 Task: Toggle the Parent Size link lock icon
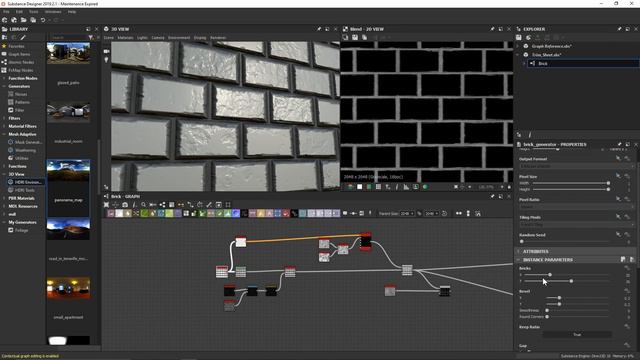tap(420, 213)
